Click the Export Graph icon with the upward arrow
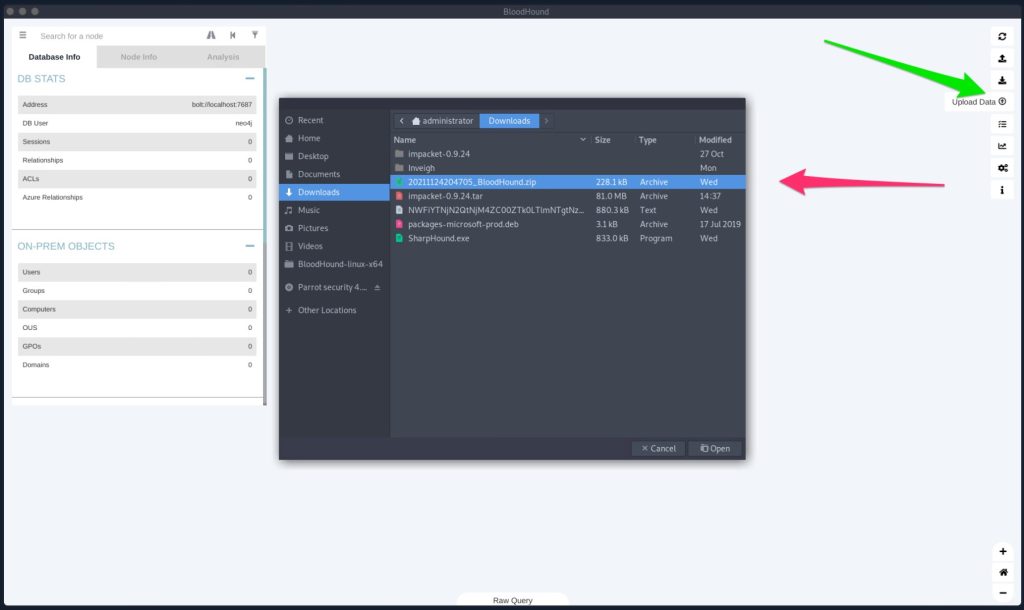Image resolution: width=1024 pixels, height=610 pixels. (x=1002, y=59)
